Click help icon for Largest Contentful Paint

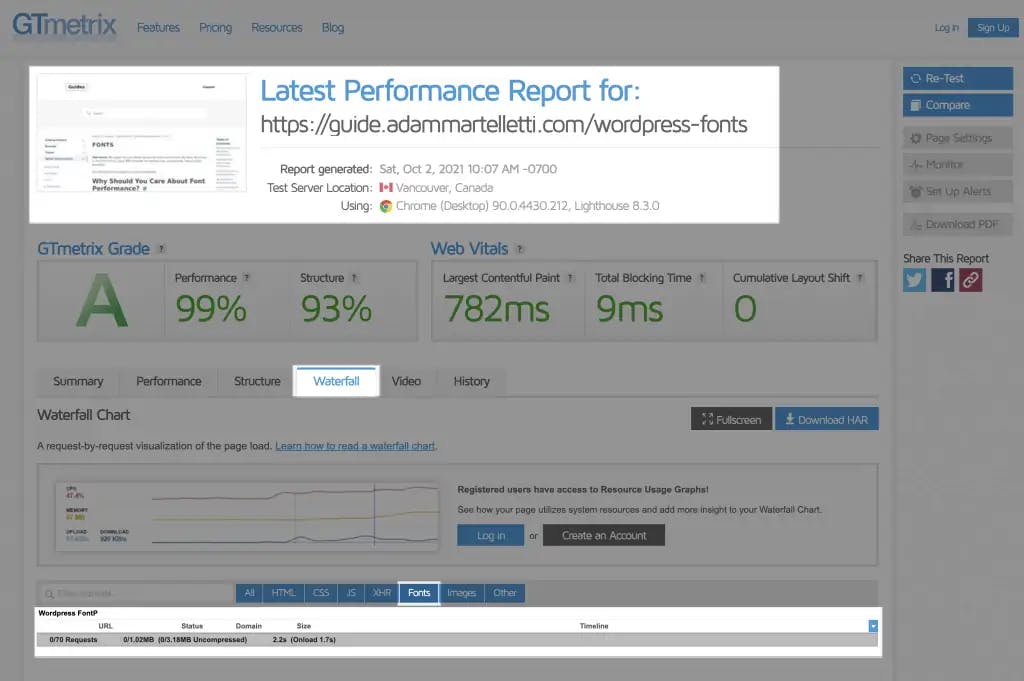point(570,277)
